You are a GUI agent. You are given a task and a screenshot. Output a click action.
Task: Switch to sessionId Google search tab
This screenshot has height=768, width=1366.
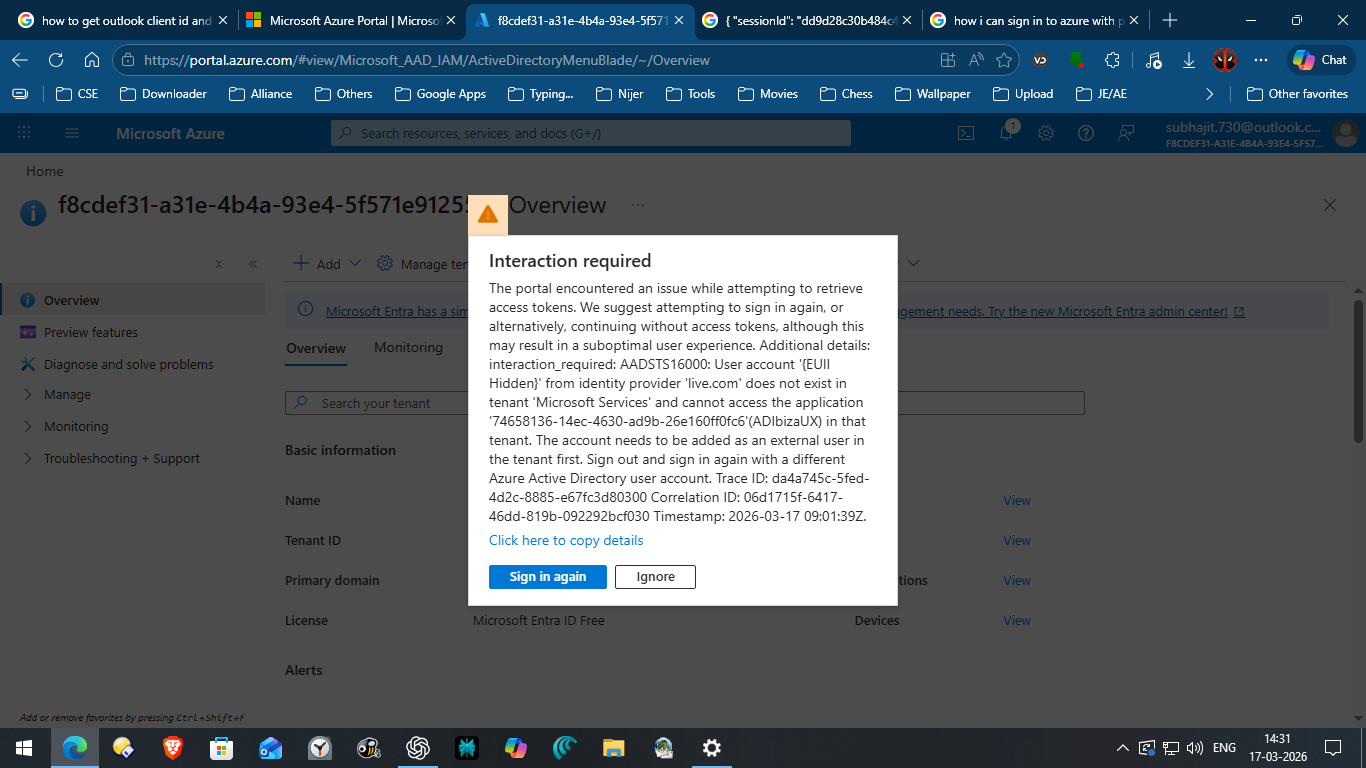(808, 20)
